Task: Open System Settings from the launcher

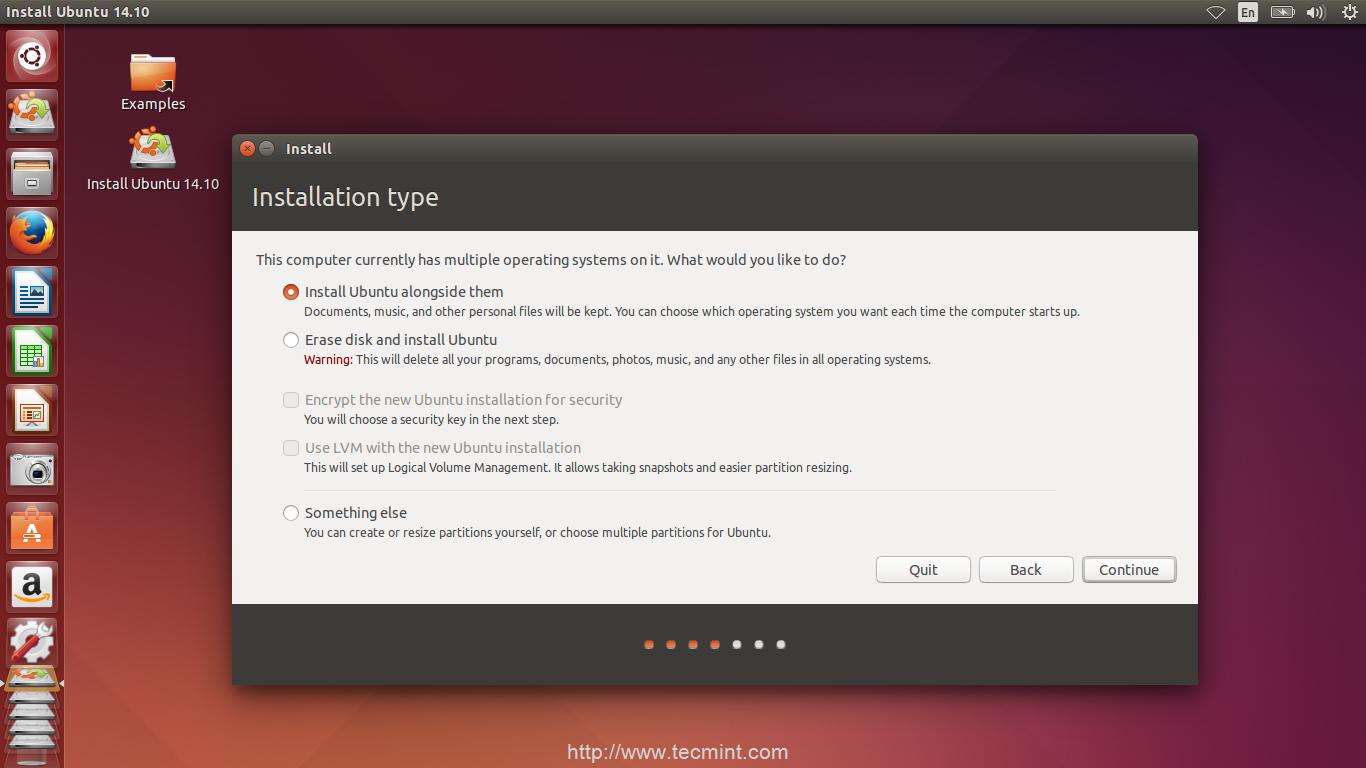Action: click(x=32, y=643)
